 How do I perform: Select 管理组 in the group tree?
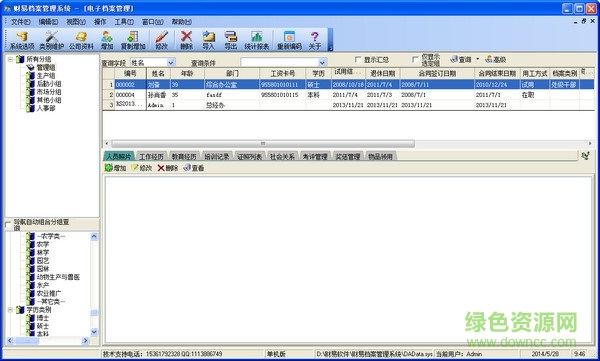point(46,67)
